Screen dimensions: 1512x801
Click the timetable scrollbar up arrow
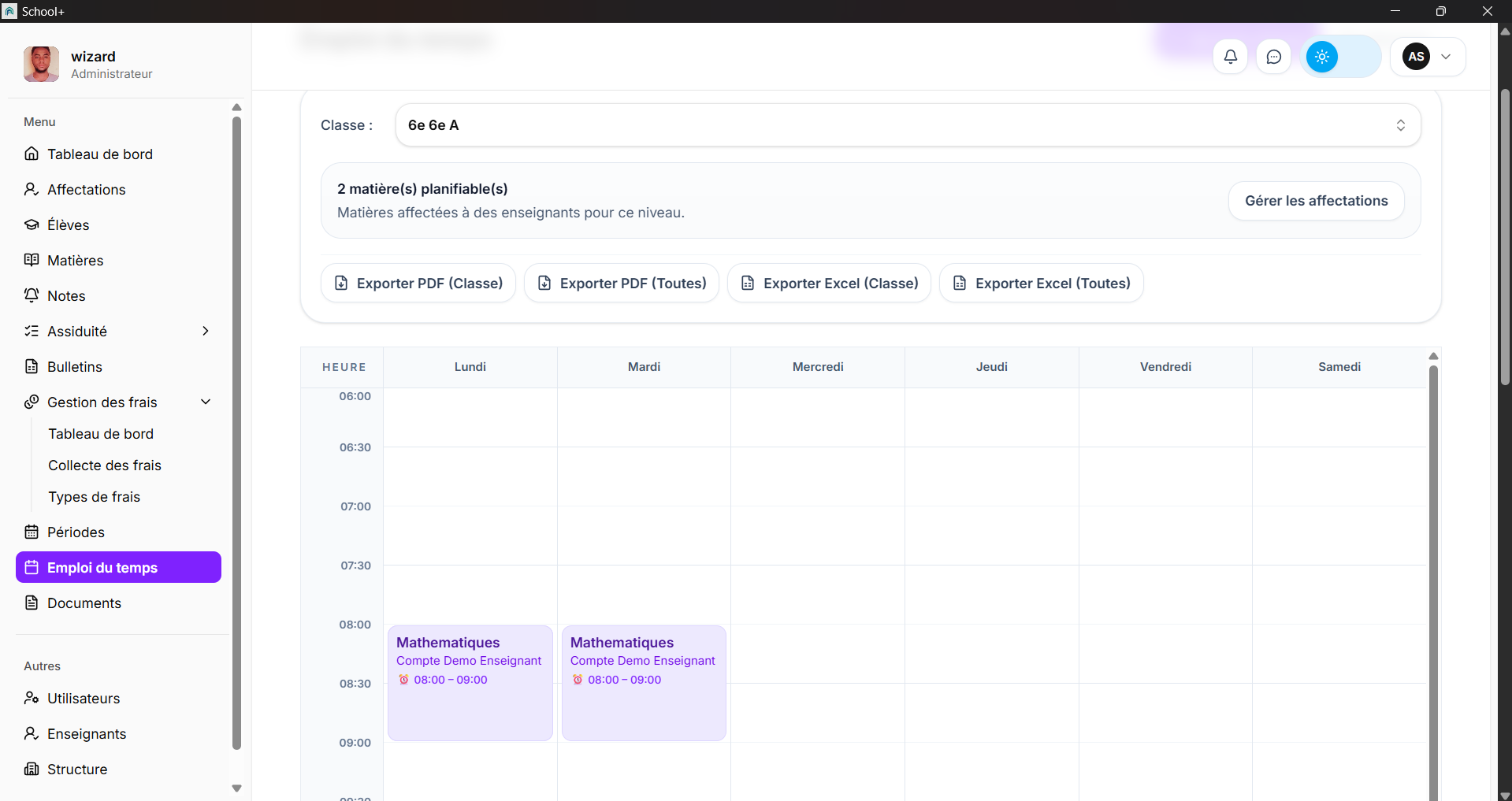[1433, 356]
